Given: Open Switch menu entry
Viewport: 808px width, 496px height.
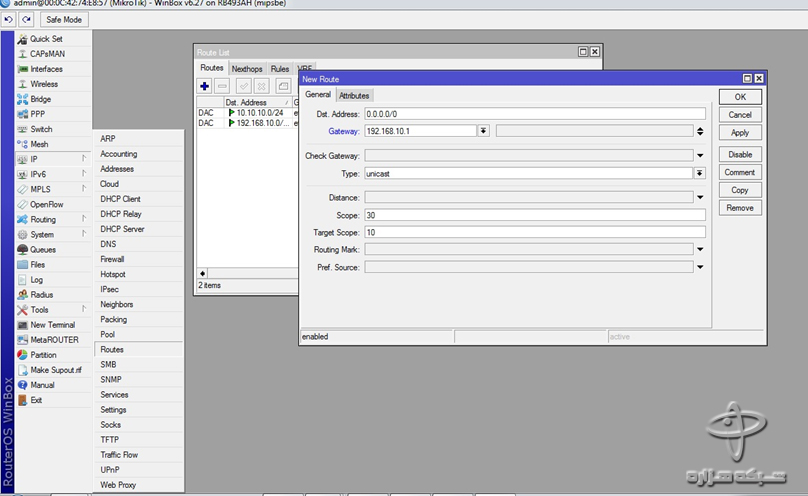Looking at the screenshot, I should click(54, 129).
